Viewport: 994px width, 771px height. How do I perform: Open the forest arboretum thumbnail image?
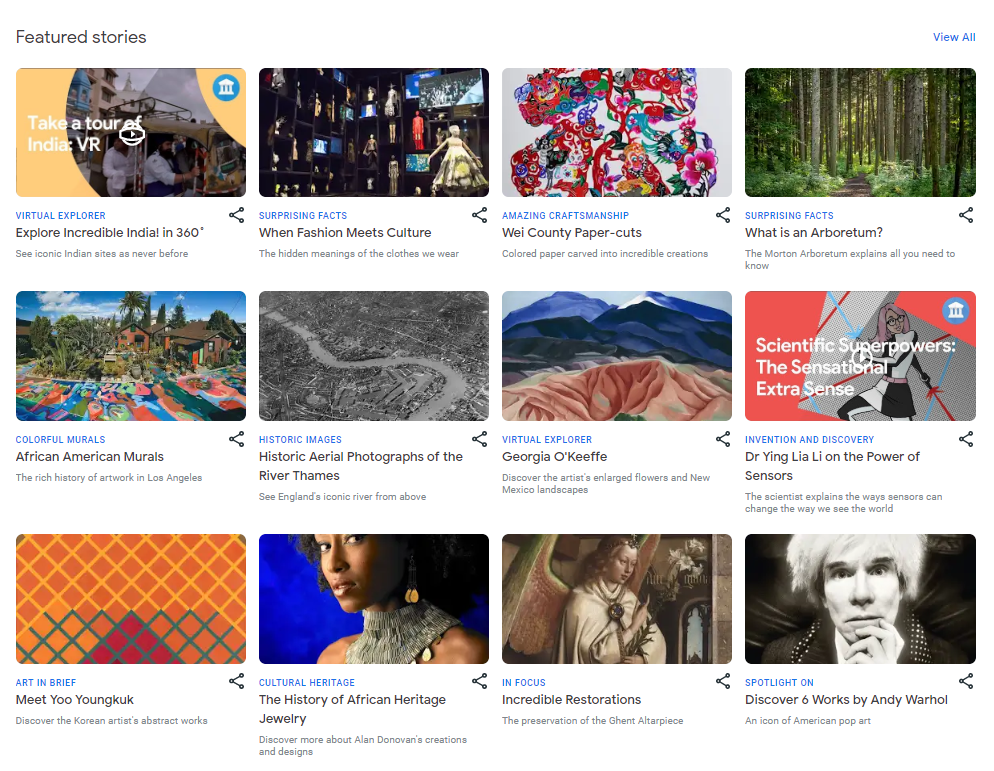click(860, 133)
